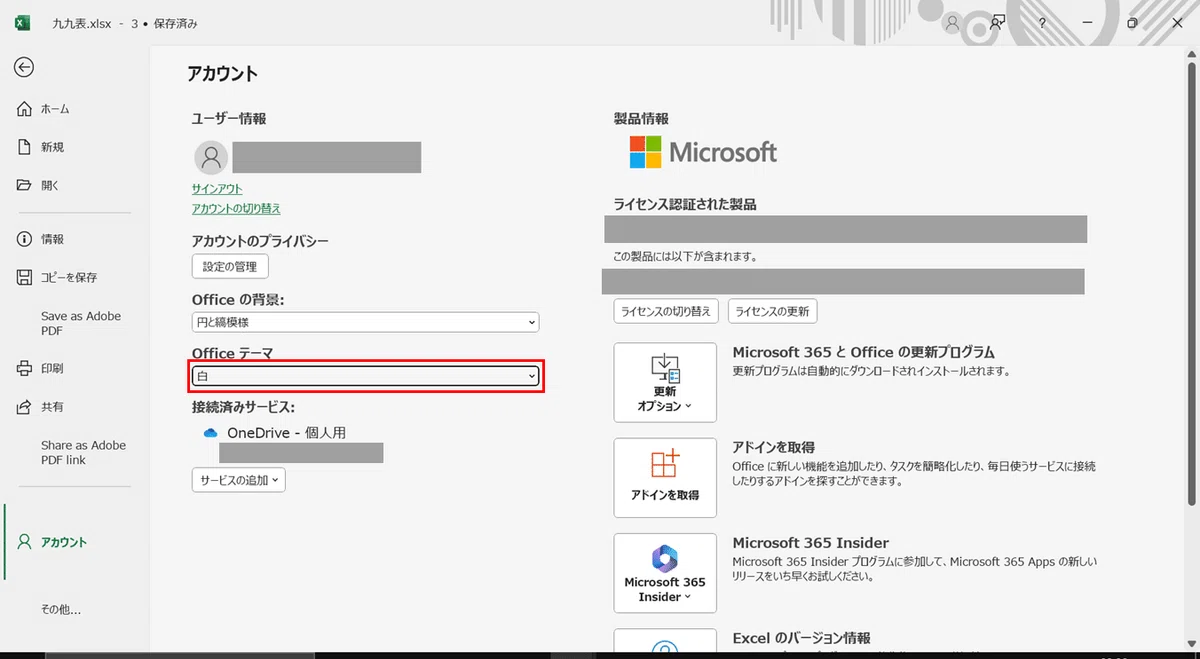Expand サービスの追加 dropdown button
The width and height of the screenshot is (1200, 659).
[239, 480]
